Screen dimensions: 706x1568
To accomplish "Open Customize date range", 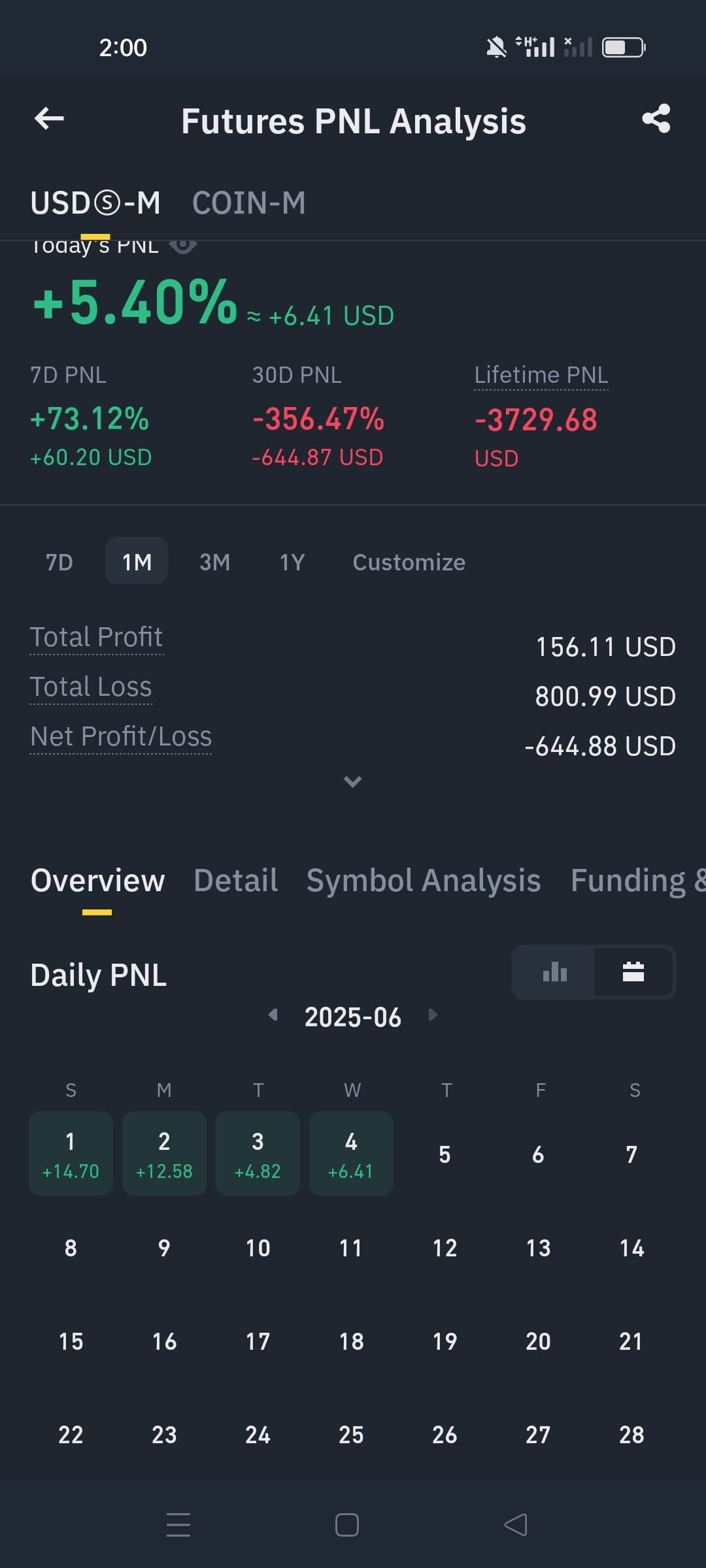I will click(409, 562).
